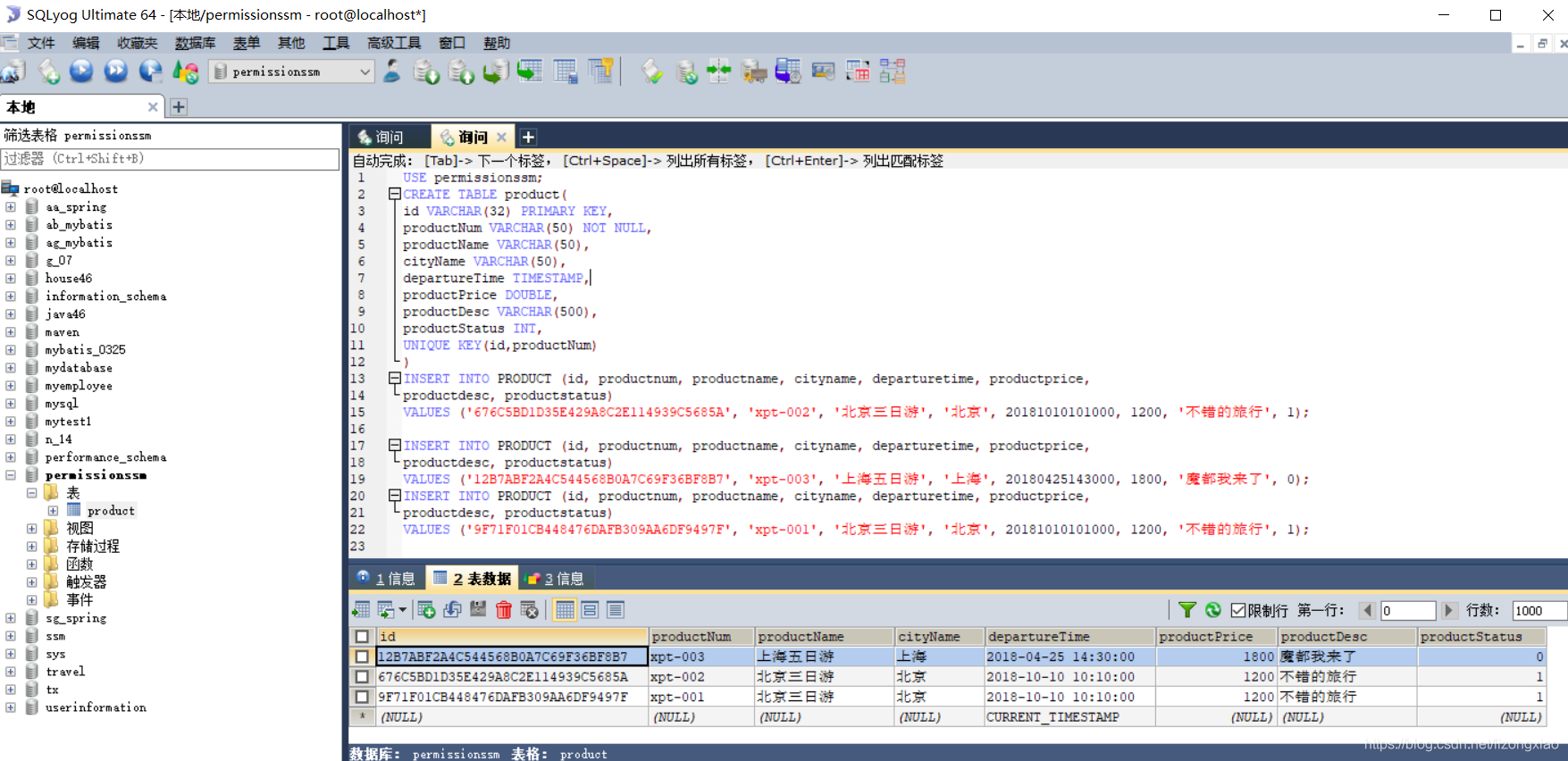Switch to the first 询问 query tab
This screenshot has height=761, width=1568.
(390, 137)
